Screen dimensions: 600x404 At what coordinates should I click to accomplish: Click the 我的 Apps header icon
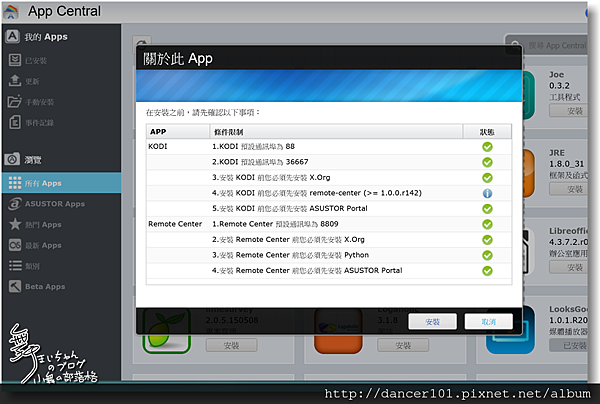pos(12,36)
